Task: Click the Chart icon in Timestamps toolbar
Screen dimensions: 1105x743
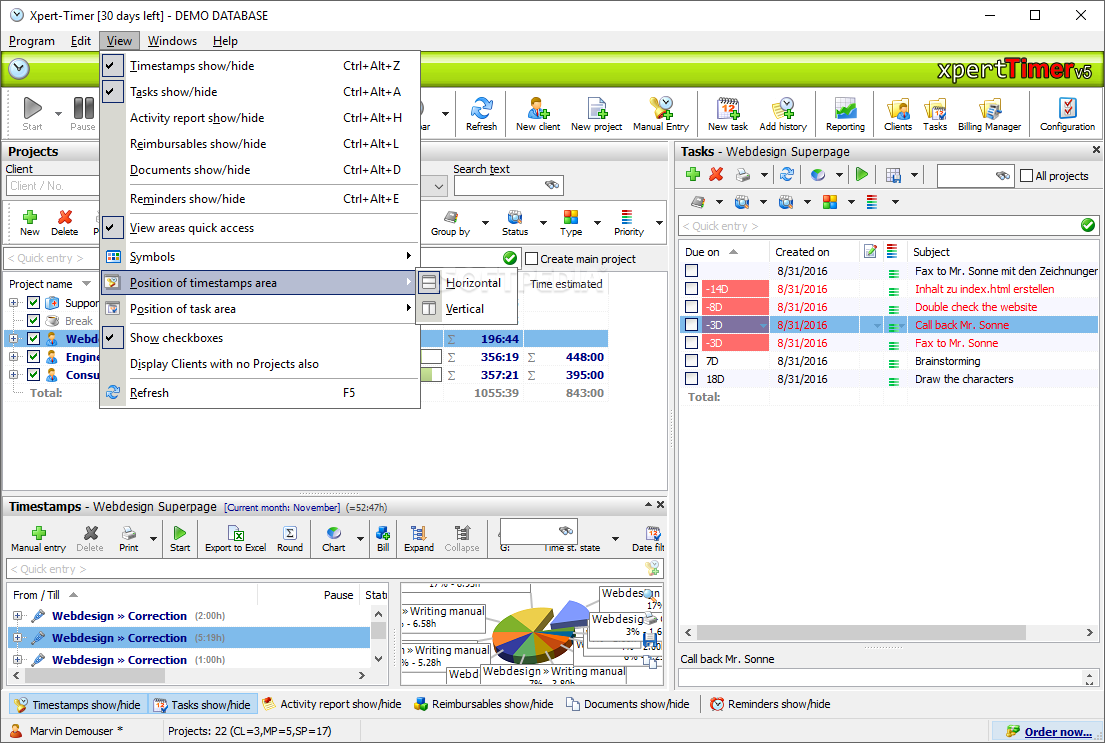Action: point(333,539)
